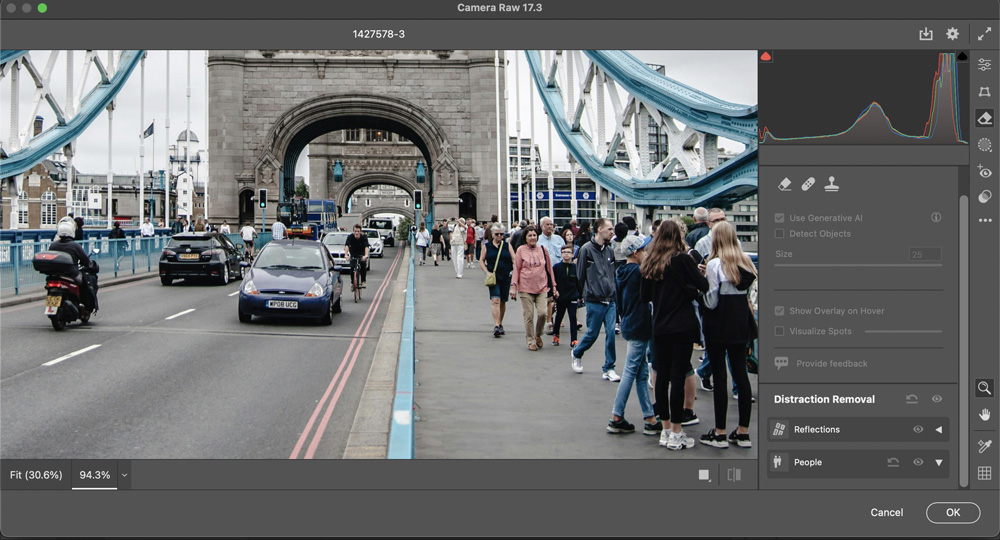This screenshot has height=540, width=1000.
Task: Enable Visualize Spots checkbox
Action: [x=779, y=332]
